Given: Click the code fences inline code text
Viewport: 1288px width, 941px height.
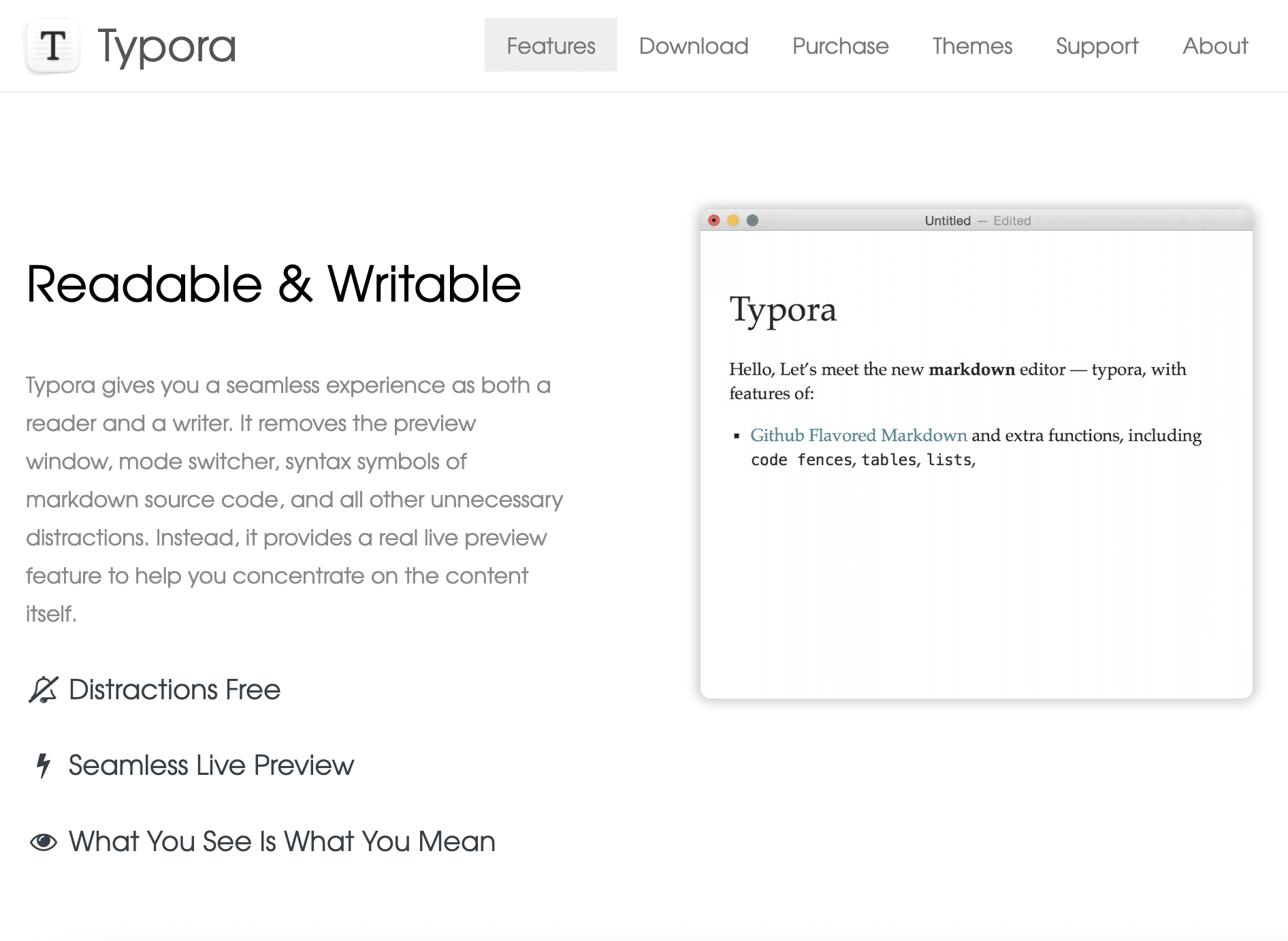Looking at the screenshot, I should 801,460.
